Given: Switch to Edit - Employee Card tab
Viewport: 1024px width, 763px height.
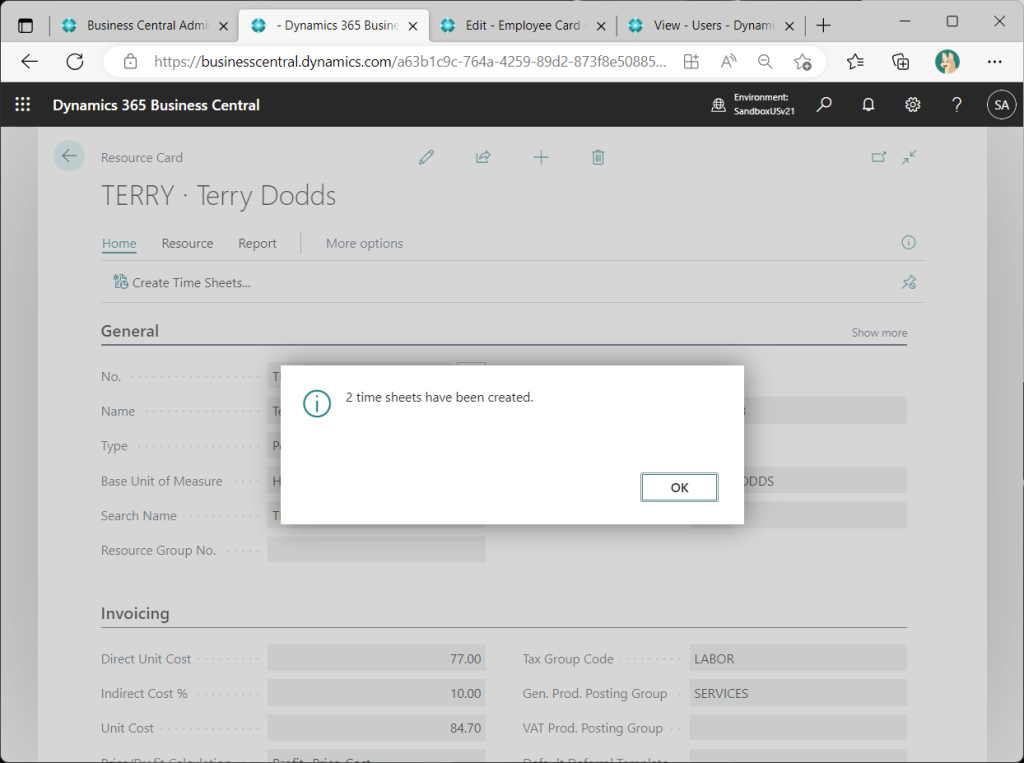Looking at the screenshot, I should tap(522, 25).
